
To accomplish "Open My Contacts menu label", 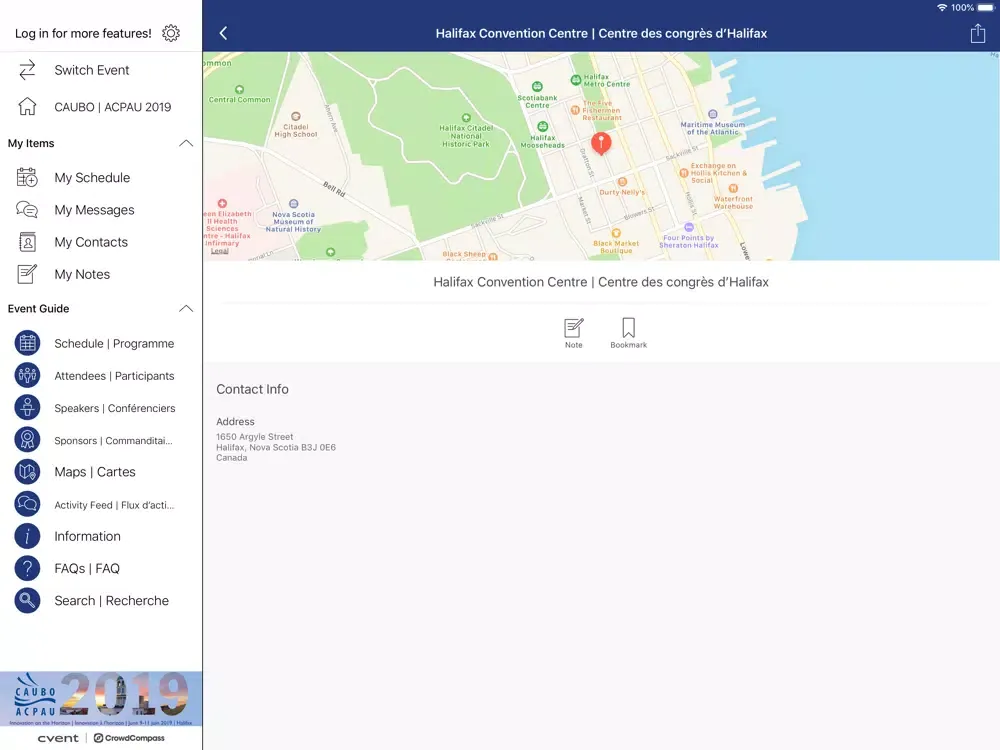I will [91, 242].
